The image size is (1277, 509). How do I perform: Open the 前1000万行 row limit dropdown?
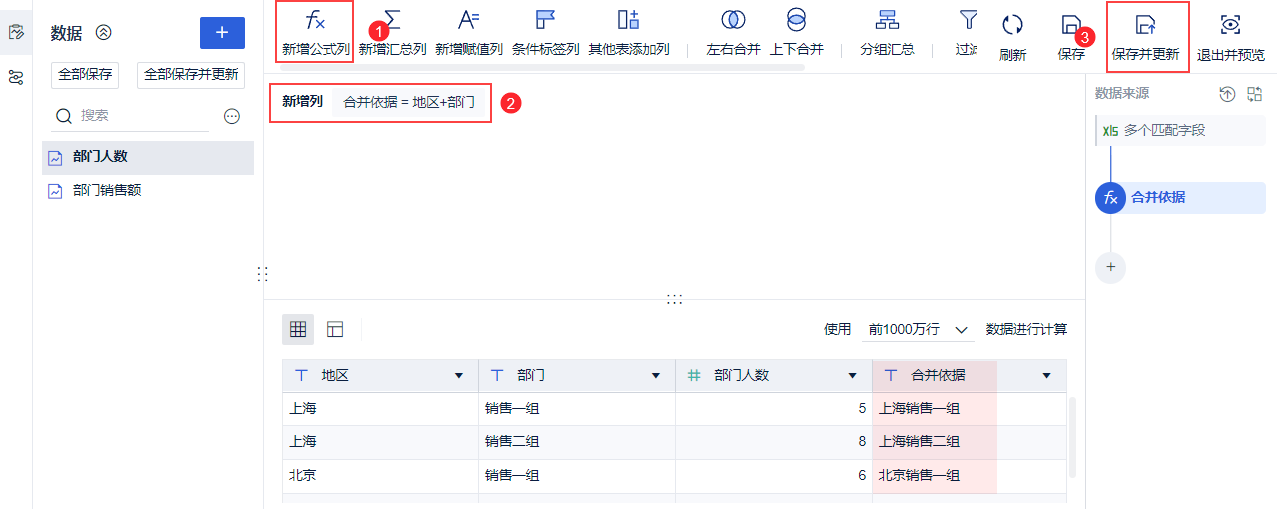coord(919,329)
